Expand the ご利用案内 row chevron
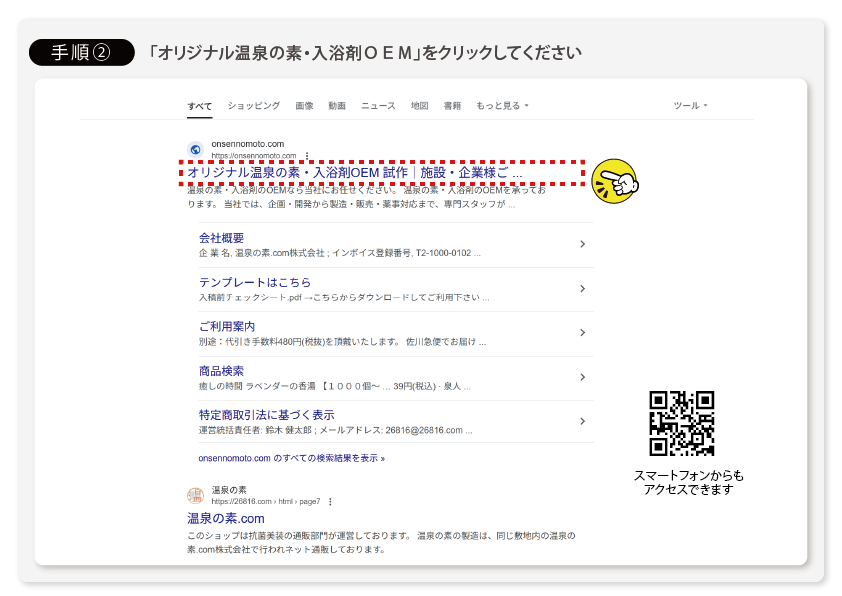 pyautogui.click(x=582, y=333)
